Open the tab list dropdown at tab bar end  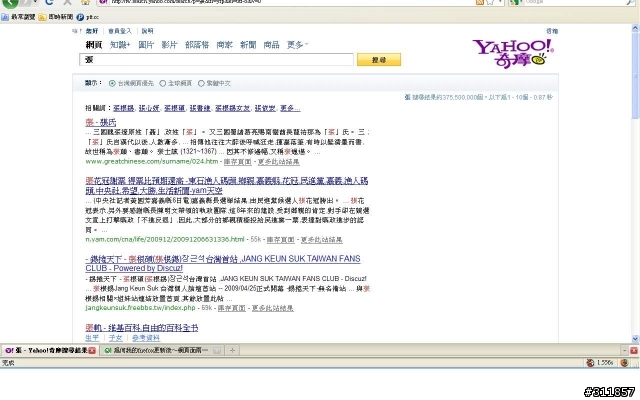click(624, 351)
